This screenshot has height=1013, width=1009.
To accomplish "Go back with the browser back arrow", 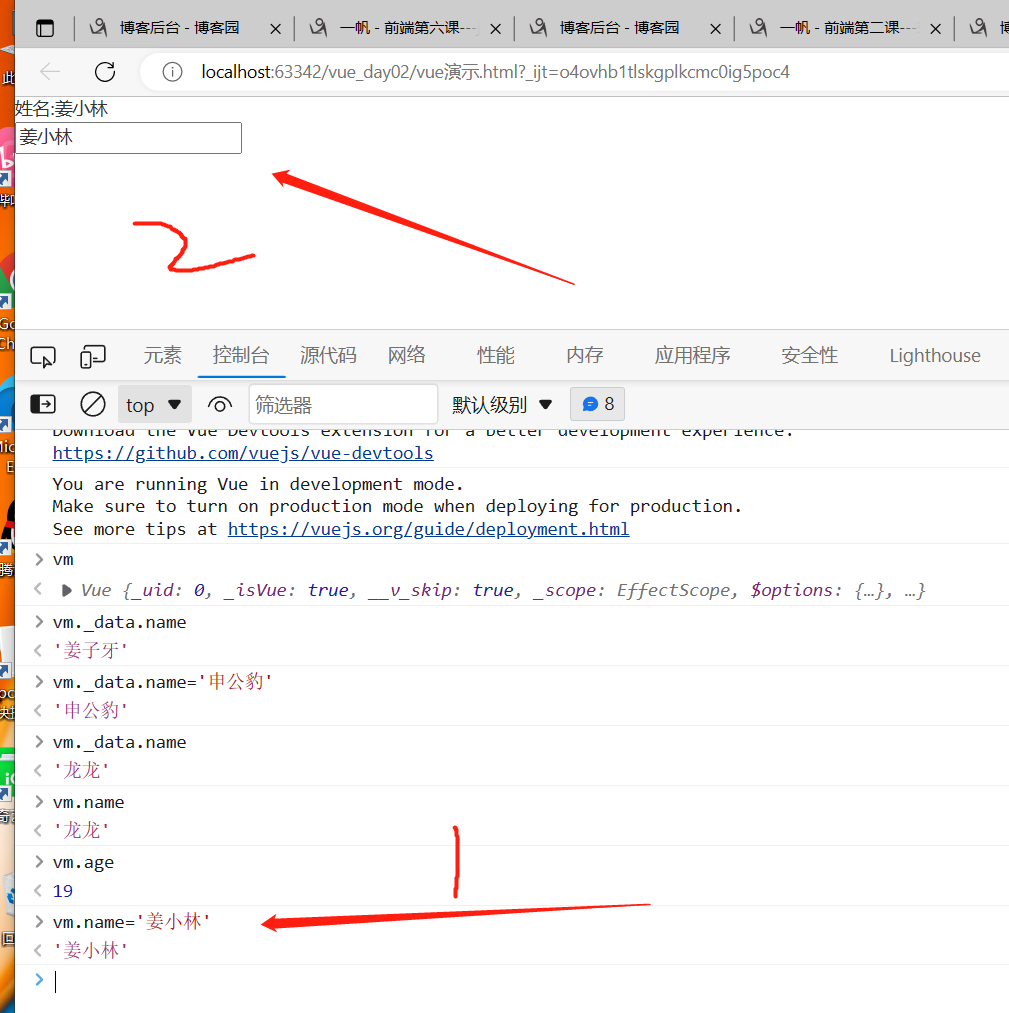I will click(50, 72).
